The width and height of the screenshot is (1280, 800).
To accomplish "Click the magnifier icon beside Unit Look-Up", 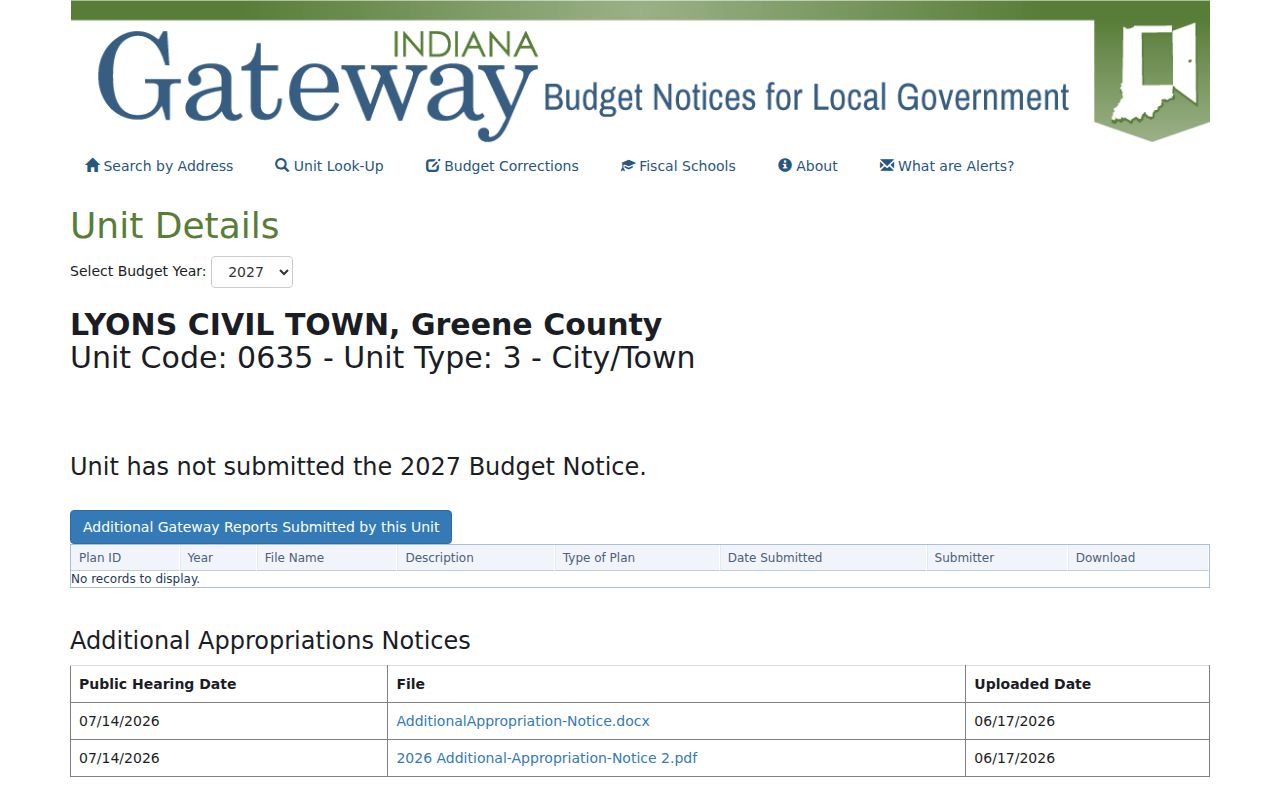I will point(282,166).
